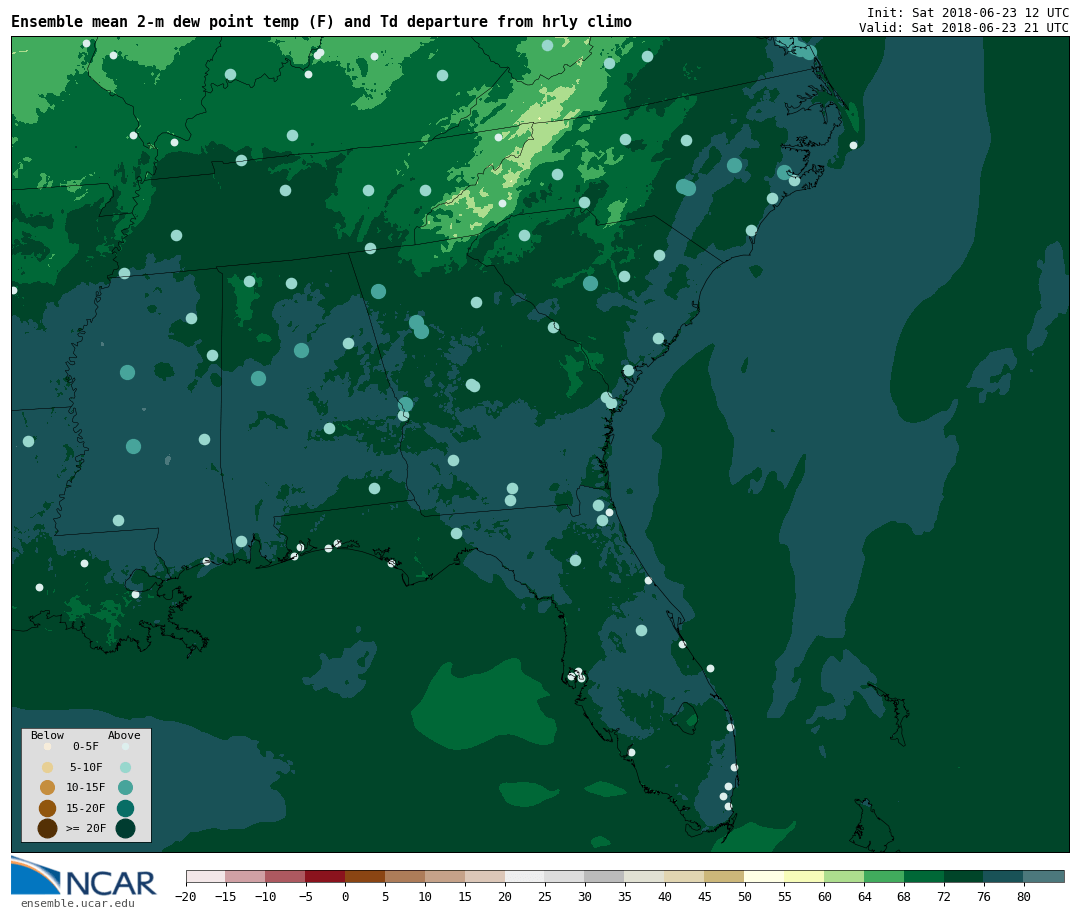Pick the colorbar swatch between -10 and -5
1080x915 pixels.
tap(285, 876)
